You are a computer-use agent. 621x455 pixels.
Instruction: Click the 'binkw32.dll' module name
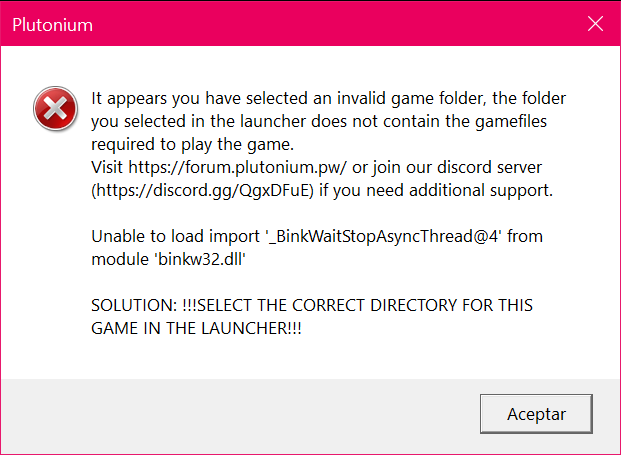coord(202,259)
